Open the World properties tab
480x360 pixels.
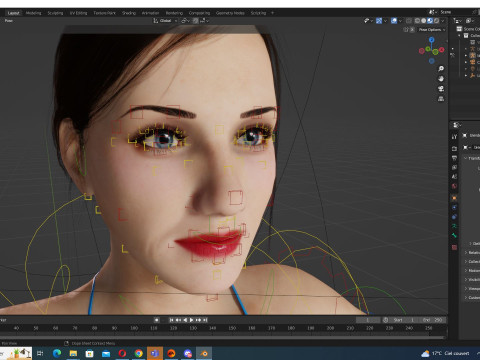(454, 186)
